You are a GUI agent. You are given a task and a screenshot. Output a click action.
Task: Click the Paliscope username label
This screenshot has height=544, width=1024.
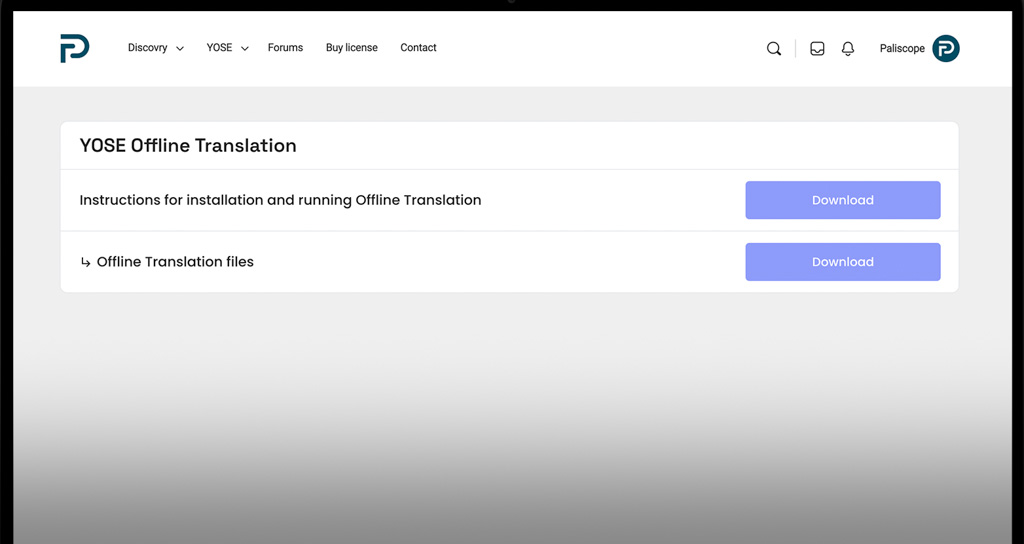pos(902,48)
